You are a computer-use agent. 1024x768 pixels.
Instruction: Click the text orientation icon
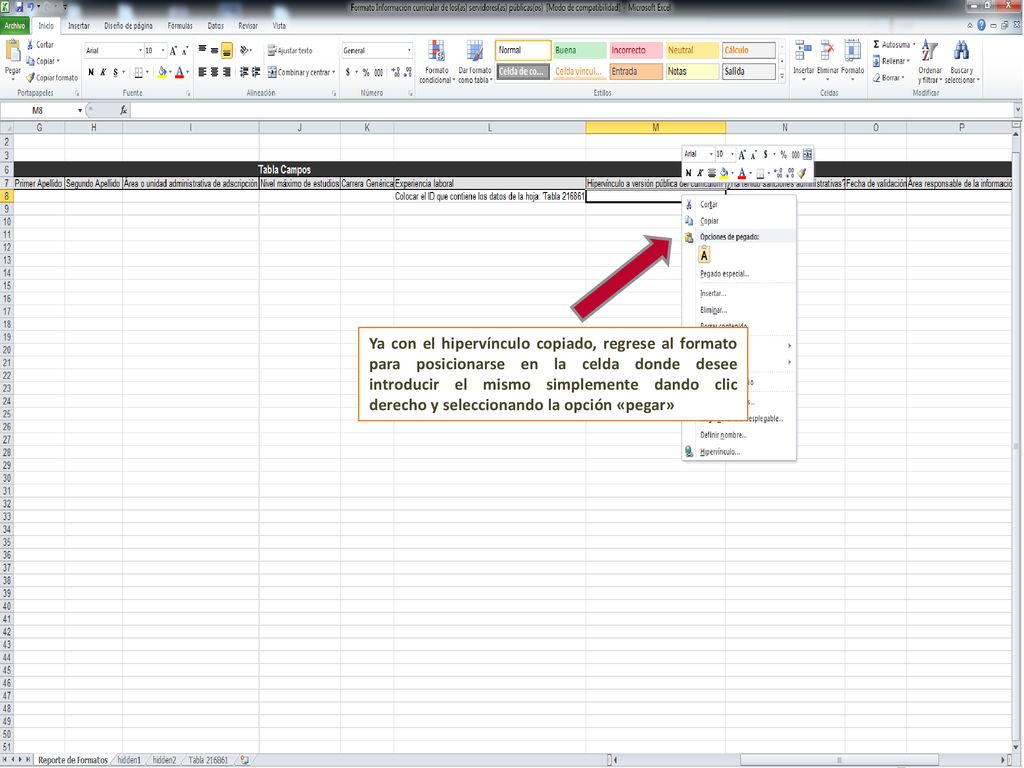tap(244, 50)
